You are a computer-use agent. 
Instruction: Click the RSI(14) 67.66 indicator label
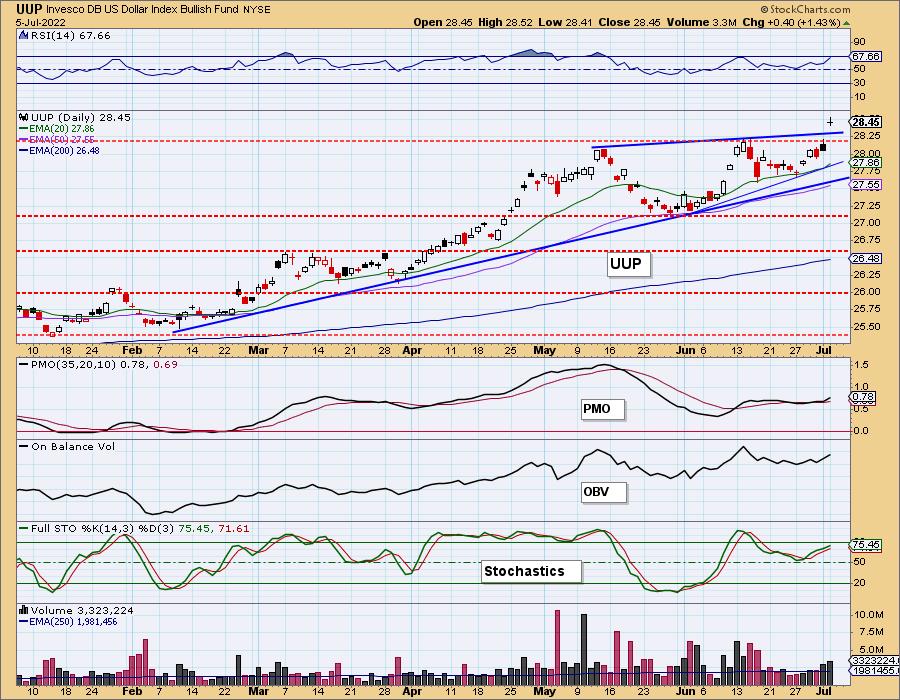(x=65, y=36)
